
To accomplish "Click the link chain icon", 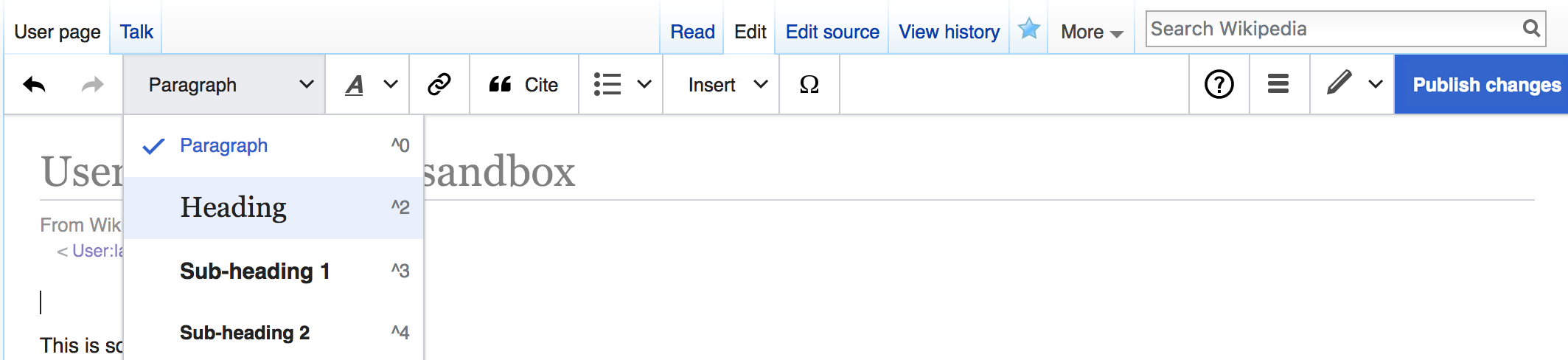I will pyautogui.click(x=439, y=85).
